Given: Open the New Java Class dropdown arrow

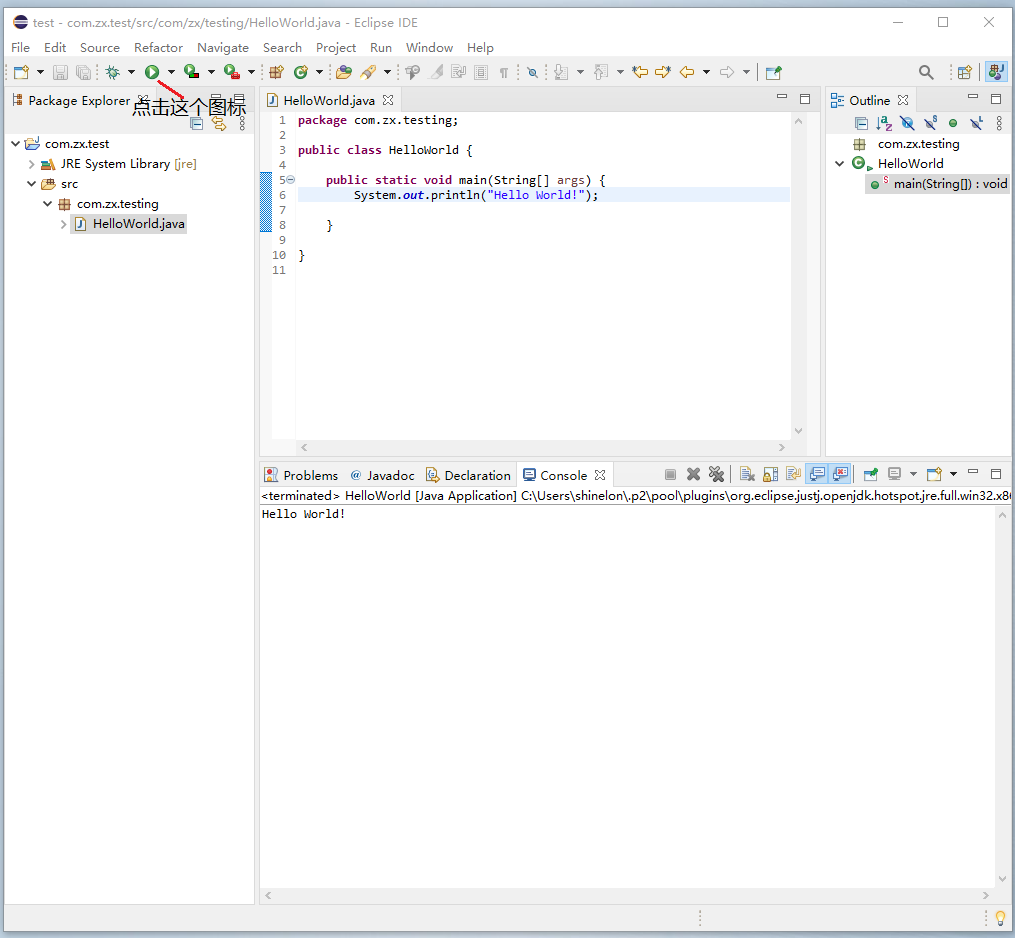Looking at the screenshot, I should tap(319, 72).
